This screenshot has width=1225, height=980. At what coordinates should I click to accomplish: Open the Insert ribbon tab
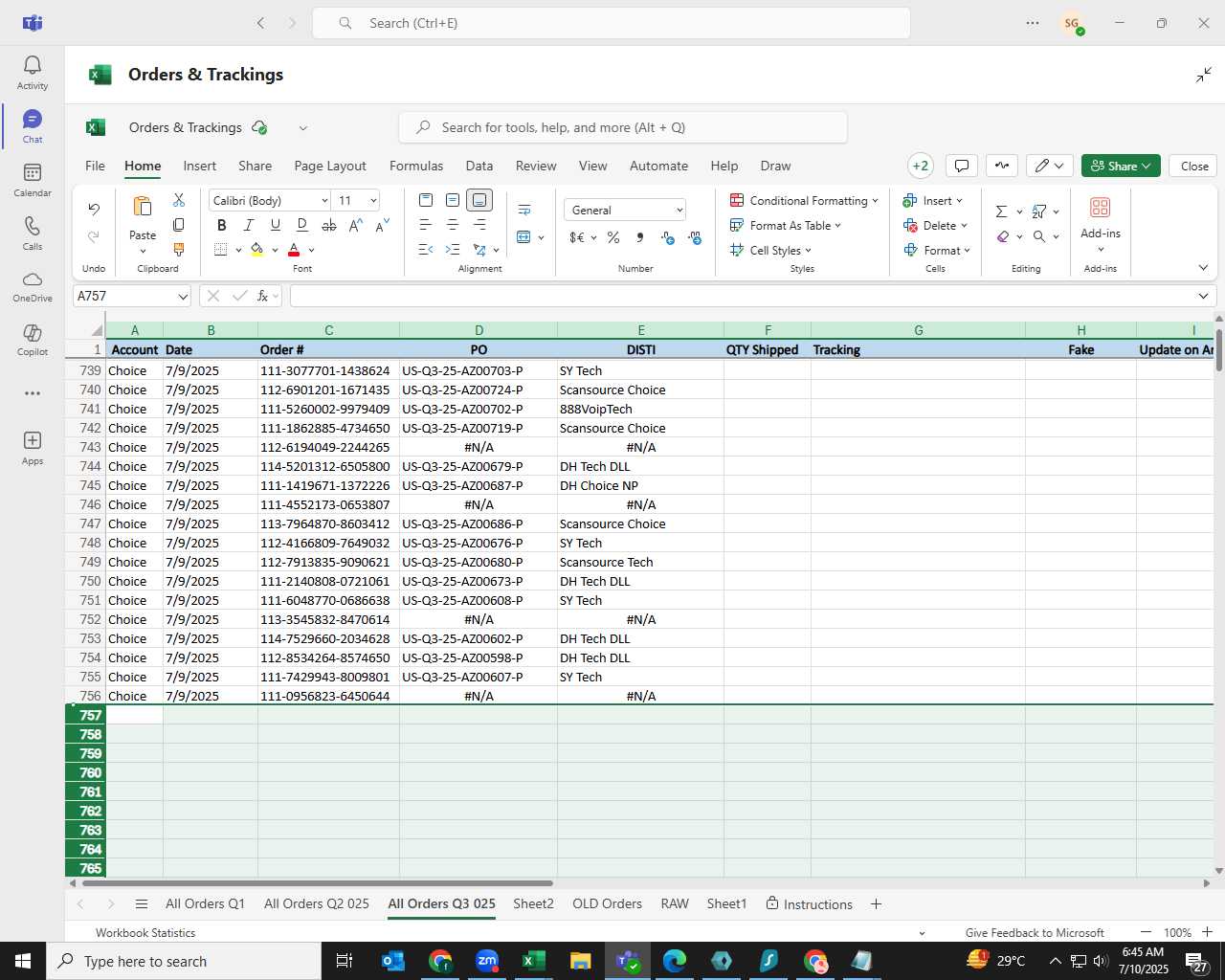point(200,166)
